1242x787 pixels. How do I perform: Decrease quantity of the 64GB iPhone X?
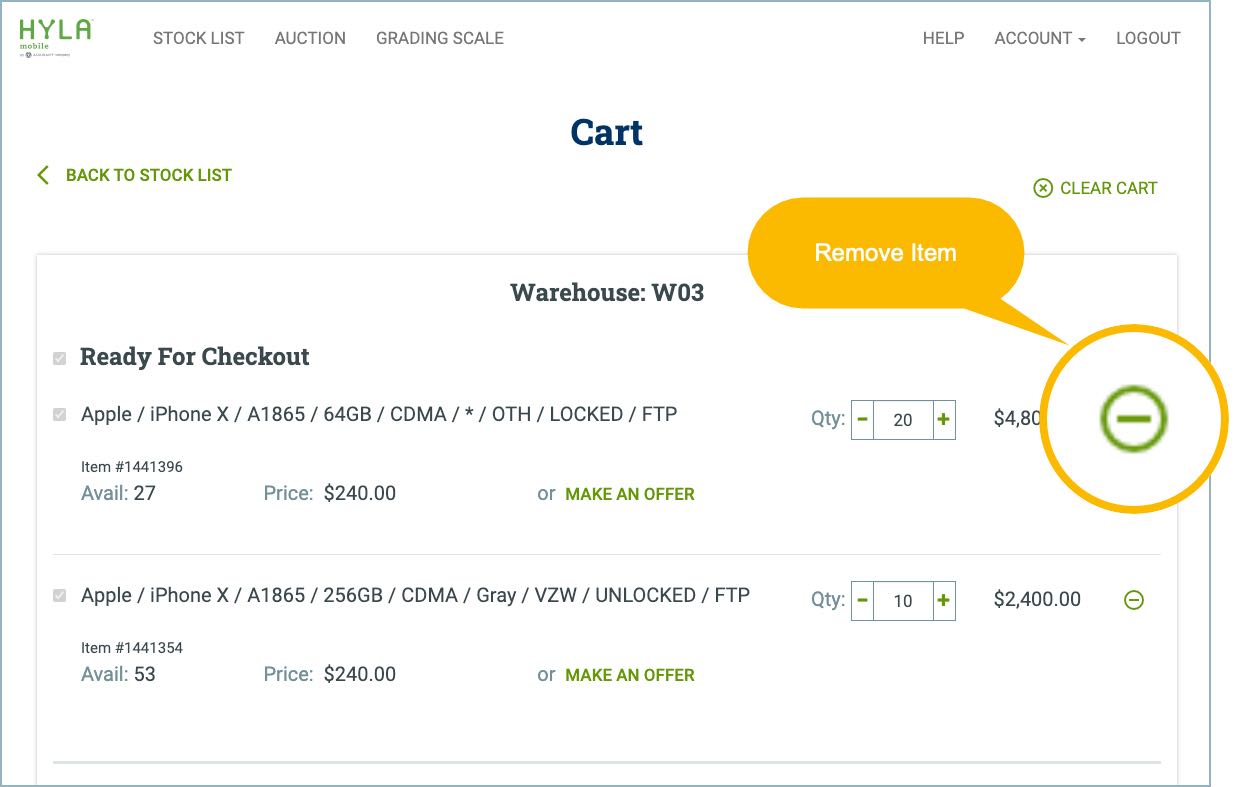tap(861, 419)
